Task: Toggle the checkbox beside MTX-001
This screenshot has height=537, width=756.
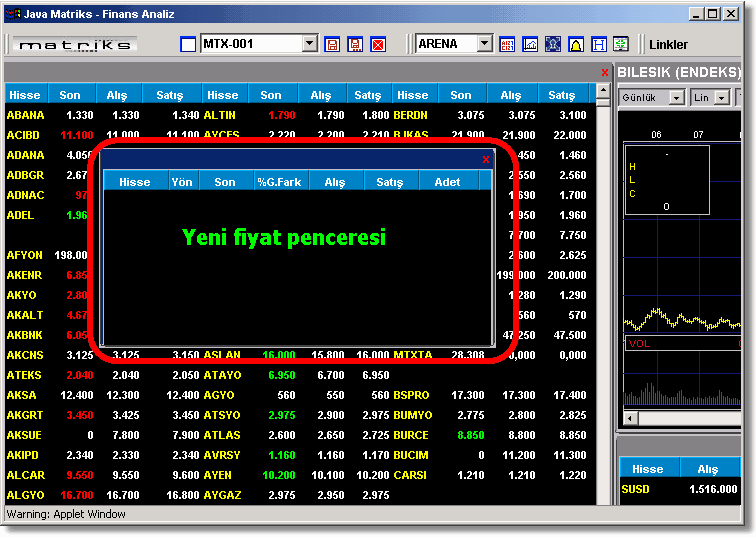Action: tap(188, 44)
